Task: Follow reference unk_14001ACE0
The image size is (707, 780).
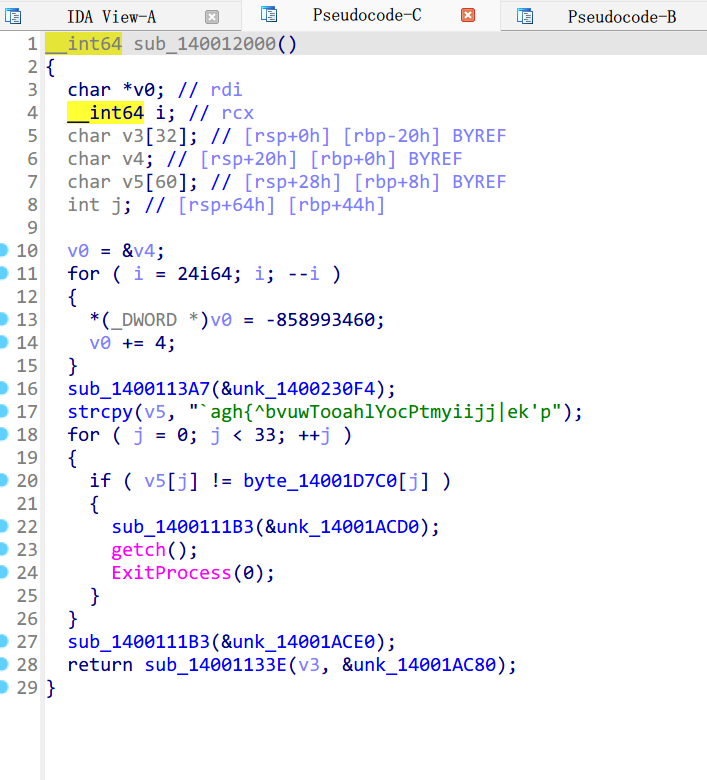Action: pyautogui.click(x=303, y=642)
